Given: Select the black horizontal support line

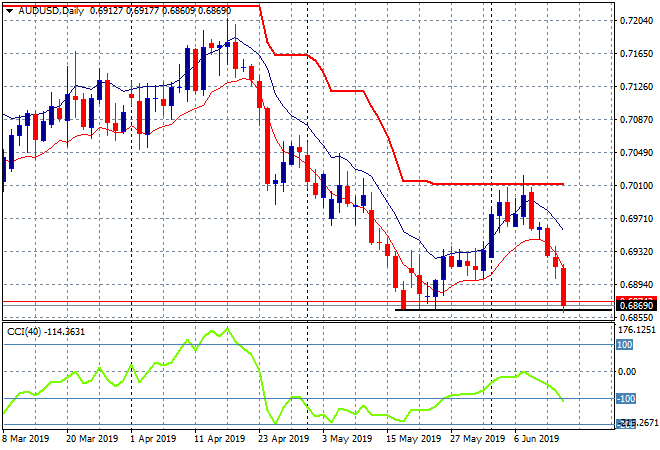Looking at the screenshot, I should (503, 310).
